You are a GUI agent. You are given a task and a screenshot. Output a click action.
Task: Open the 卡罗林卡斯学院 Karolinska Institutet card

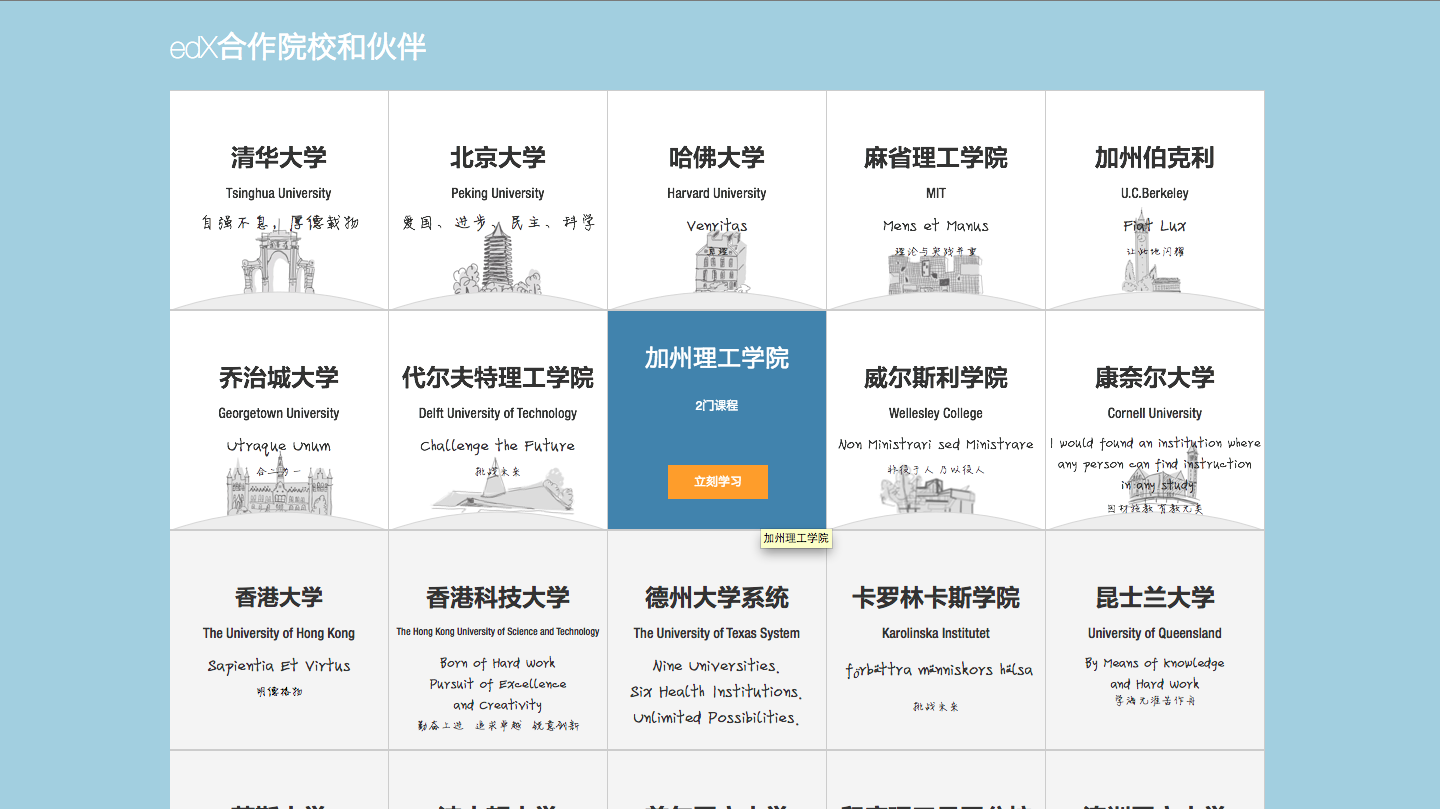coord(936,640)
